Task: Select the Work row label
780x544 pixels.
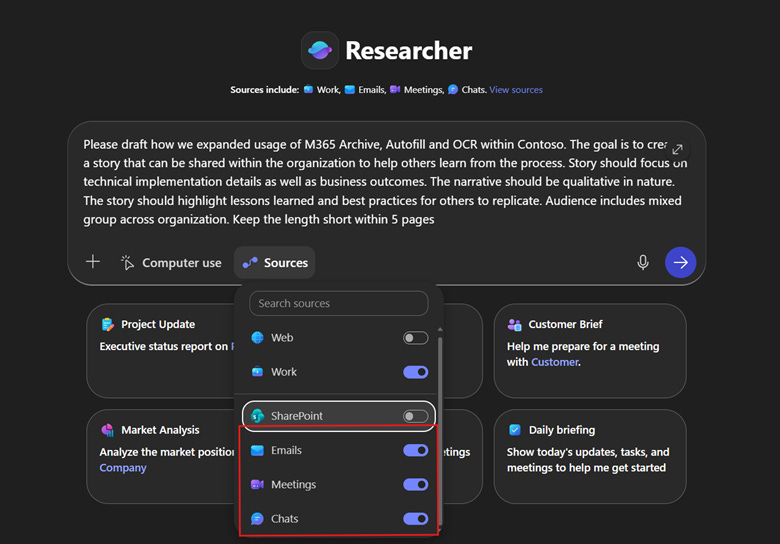Action: [x=284, y=372]
